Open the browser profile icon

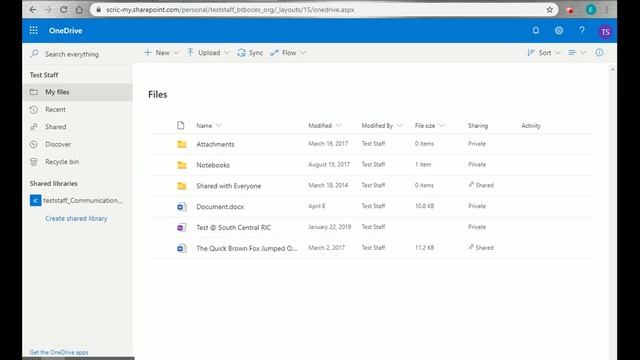(x=591, y=9)
